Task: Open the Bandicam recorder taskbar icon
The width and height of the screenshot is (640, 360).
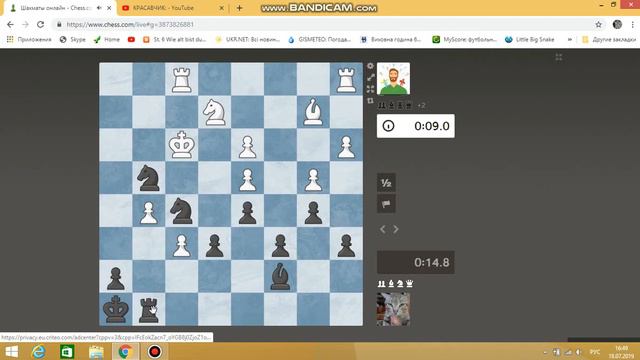Action: pos(155,351)
